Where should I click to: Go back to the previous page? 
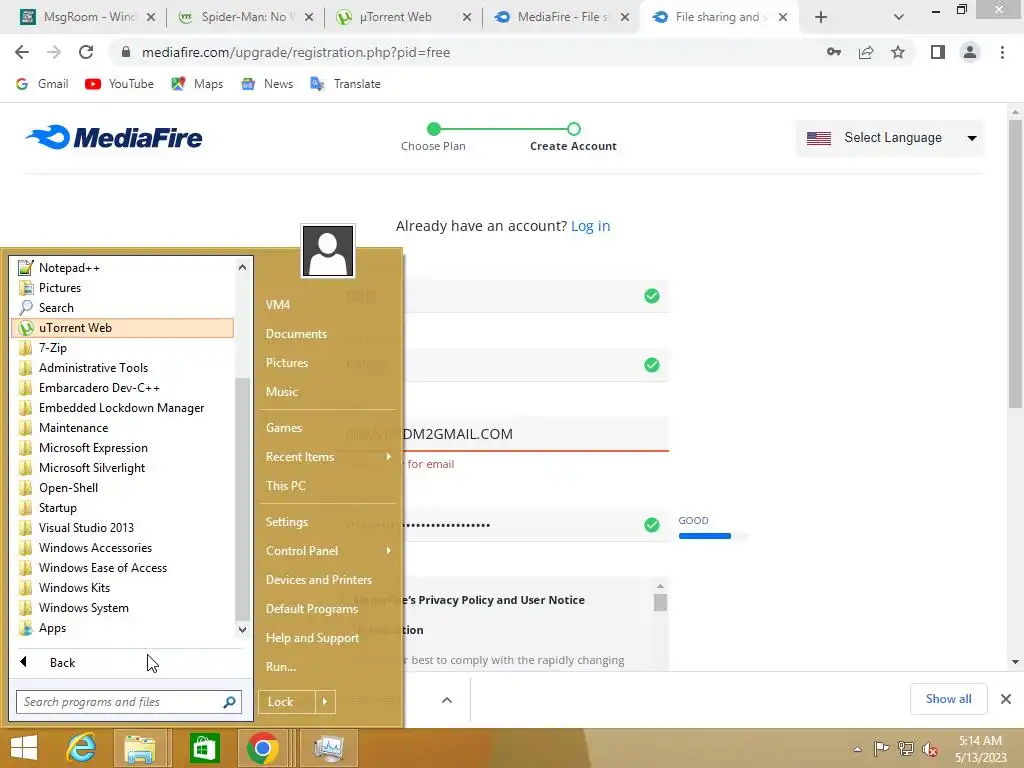(x=22, y=52)
